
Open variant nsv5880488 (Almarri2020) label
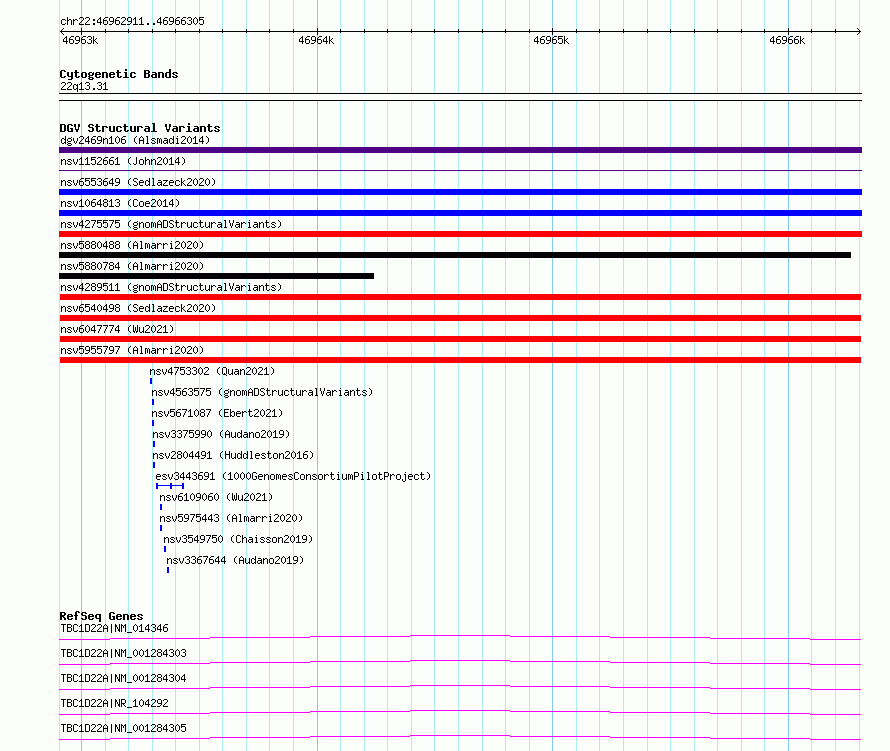132,245
